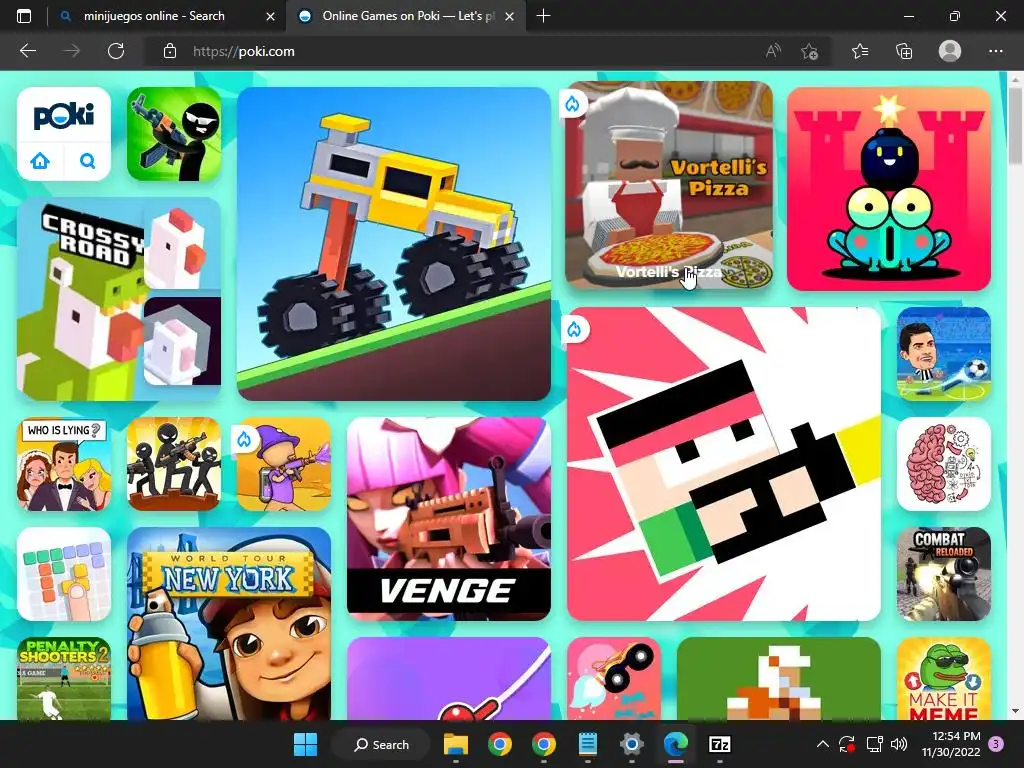Toggle the Read aloud icon

coord(773,51)
